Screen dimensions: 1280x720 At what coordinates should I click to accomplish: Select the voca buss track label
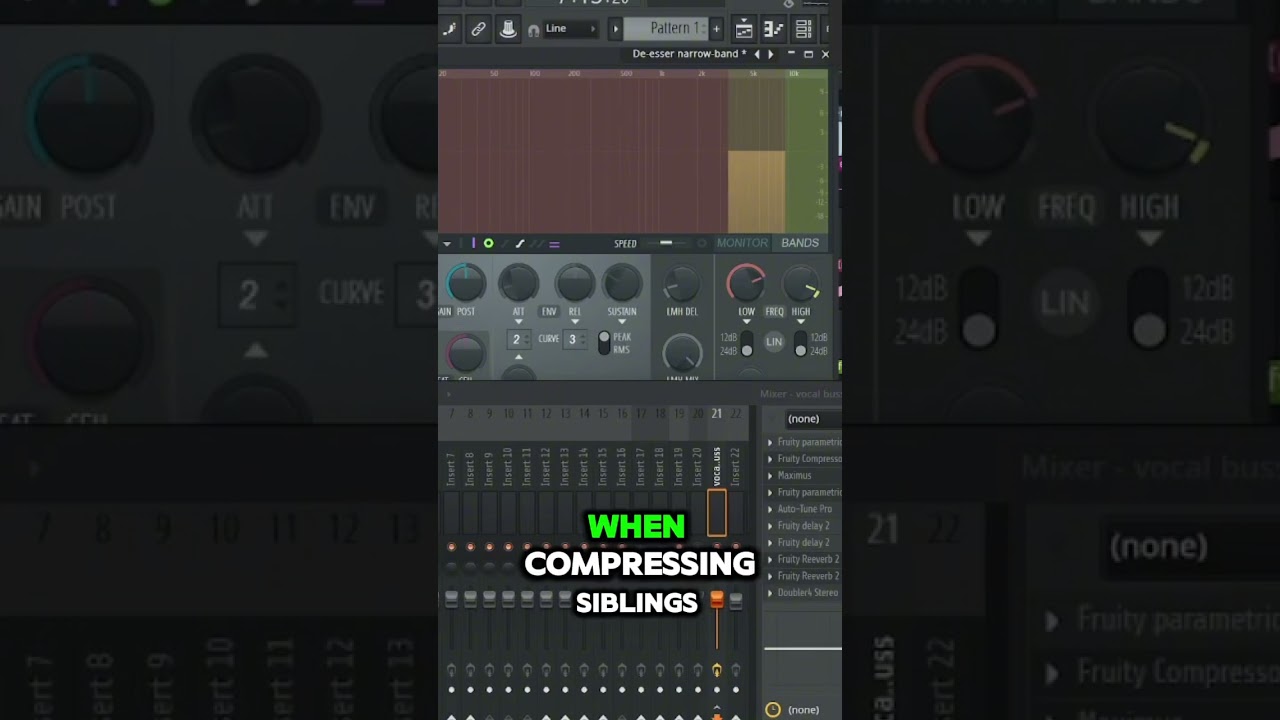(717, 466)
